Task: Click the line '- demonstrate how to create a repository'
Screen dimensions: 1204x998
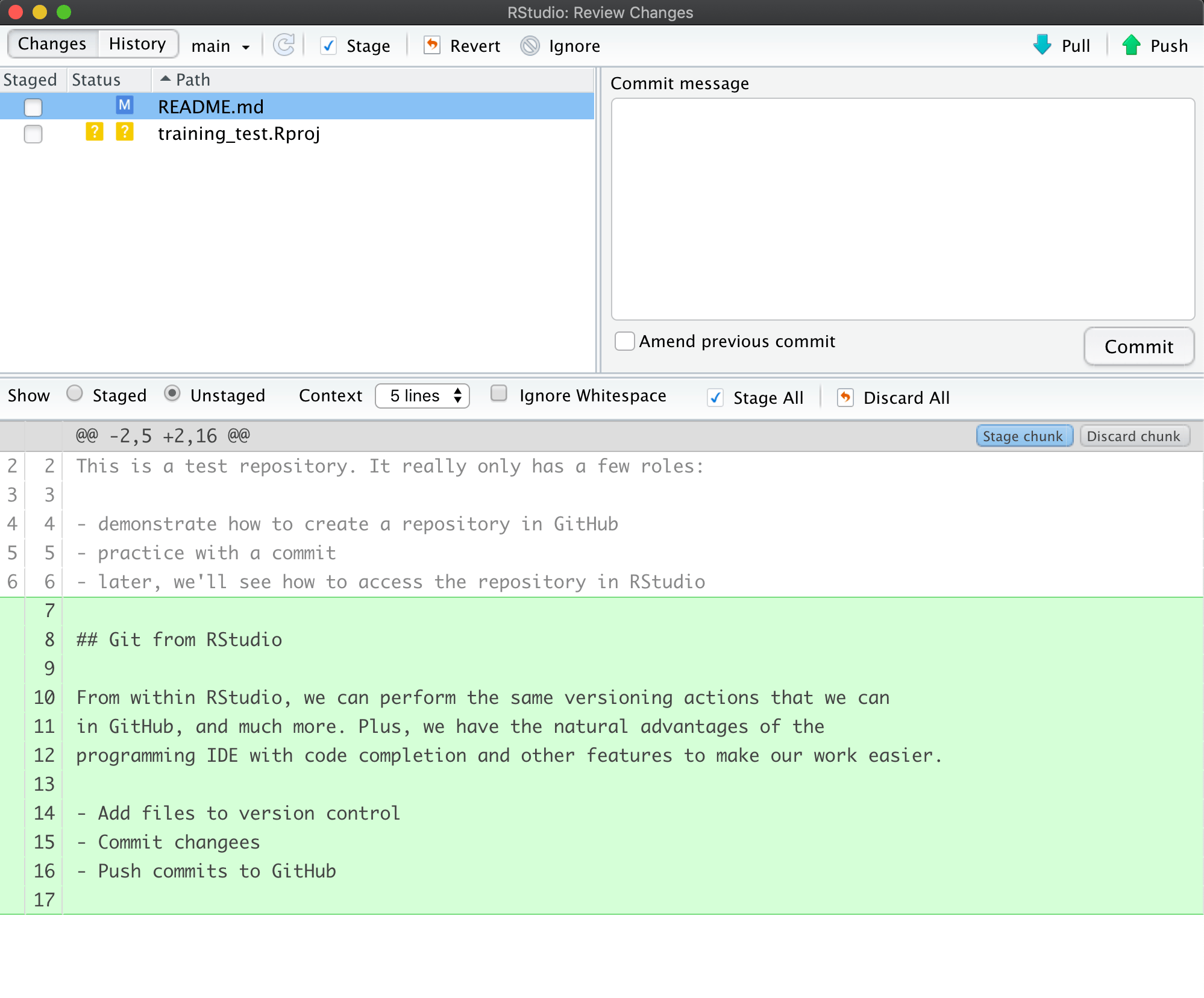Action: [x=347, y=524]
